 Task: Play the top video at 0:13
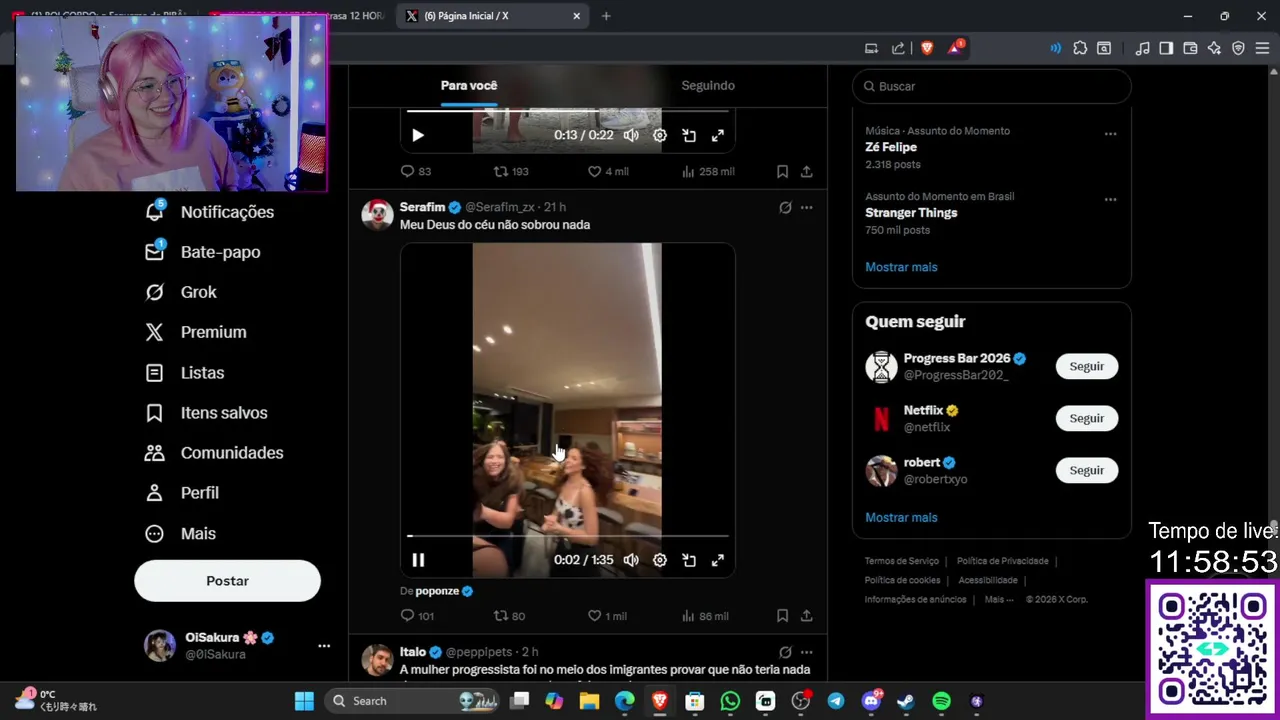418,136
